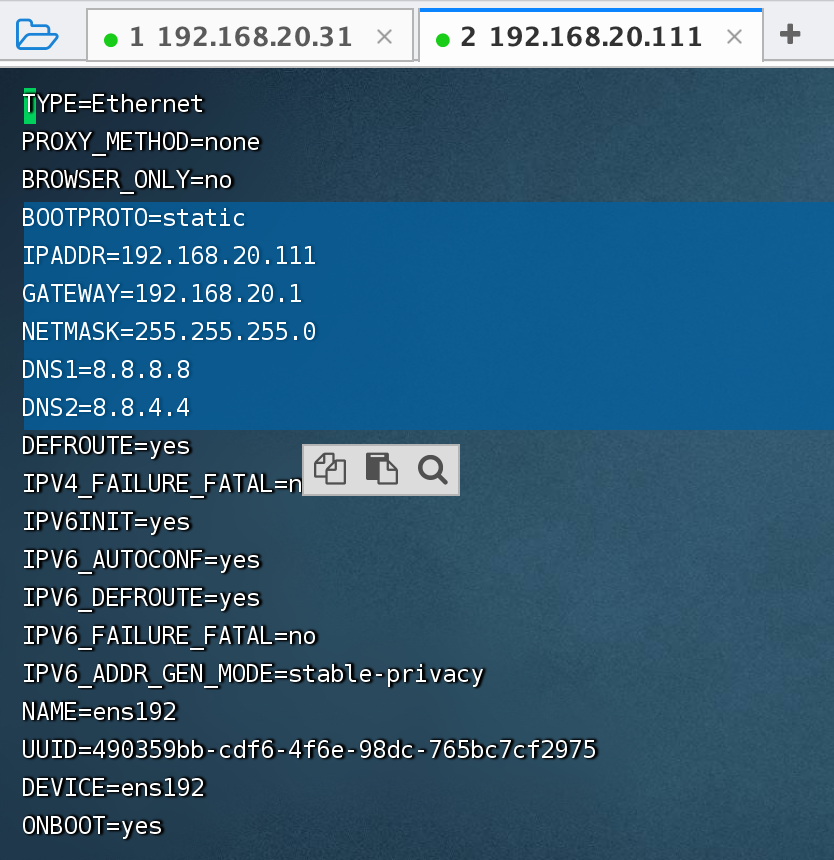The image size is (834, 860).
Task: Close the 192.168.20.31 tab
Action: pos(385,34)
